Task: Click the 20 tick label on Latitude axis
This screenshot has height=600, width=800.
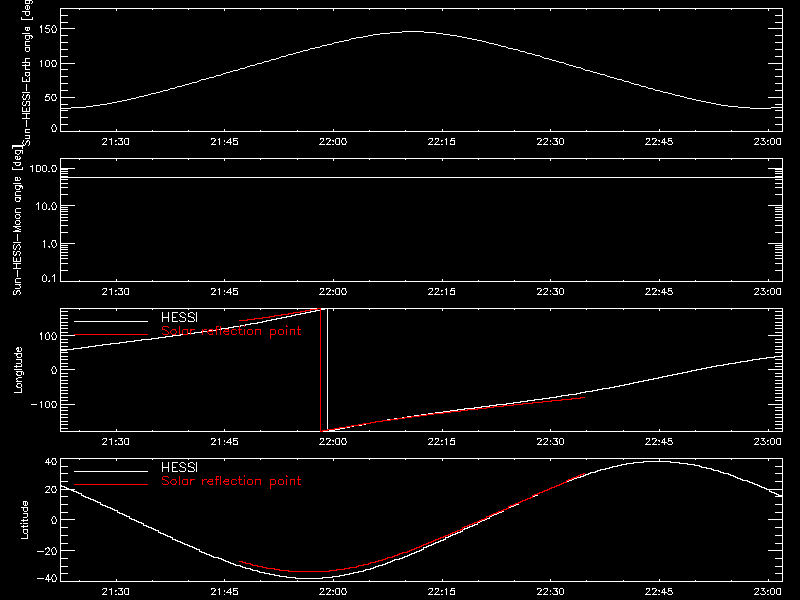Action: 51,490
